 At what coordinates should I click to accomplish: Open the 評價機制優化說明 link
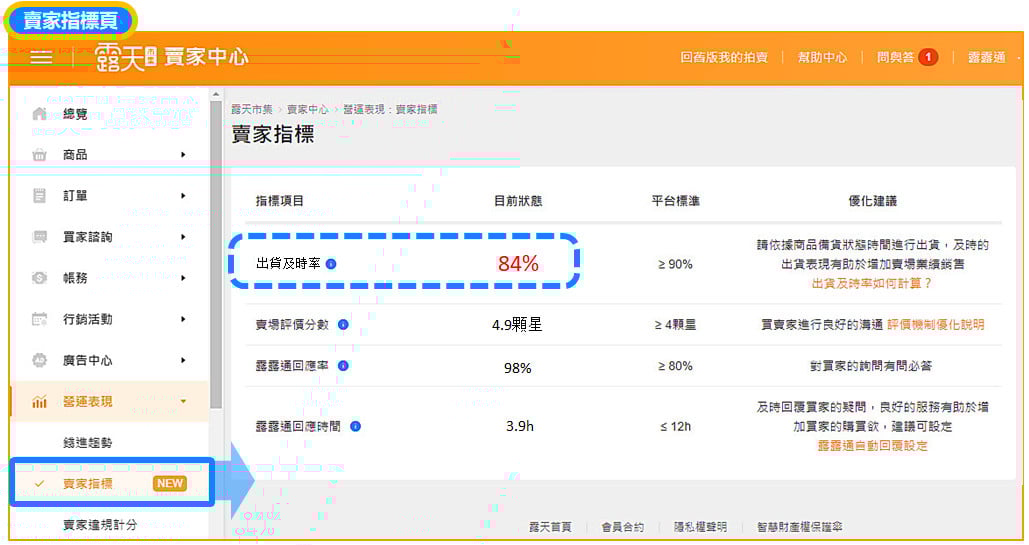(935, 325)
